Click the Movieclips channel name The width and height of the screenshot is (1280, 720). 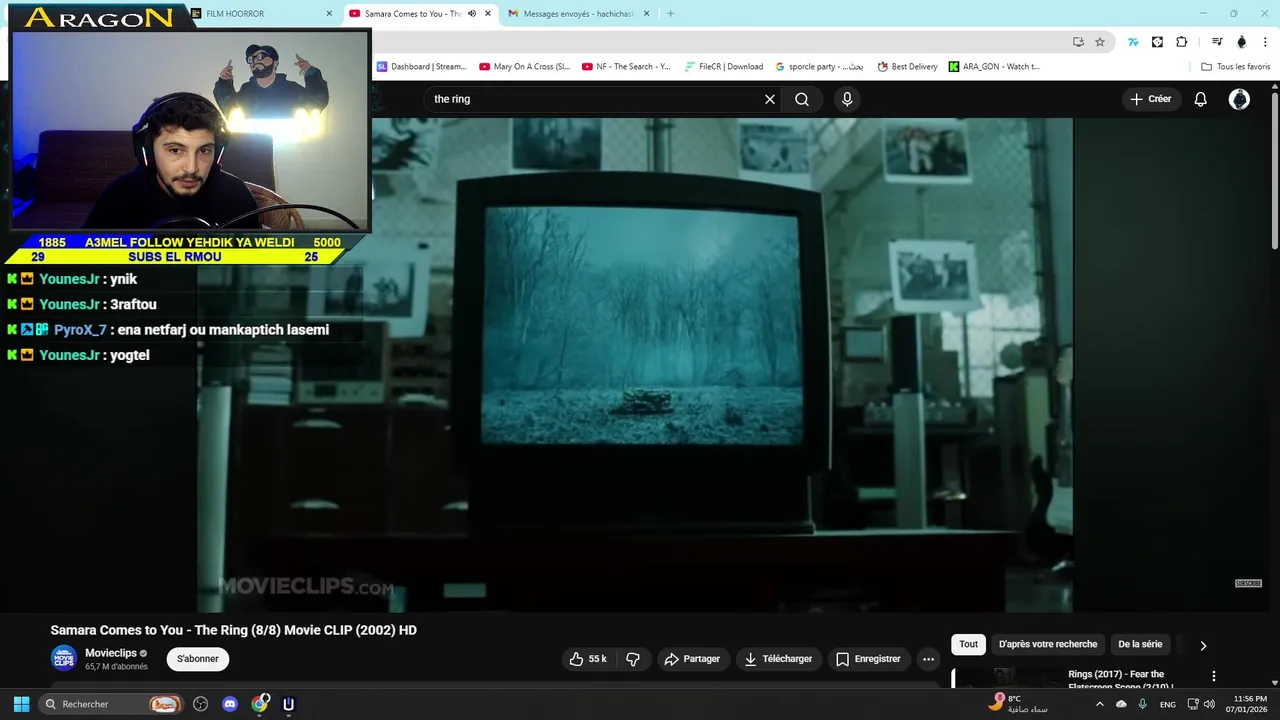point(110,653)
